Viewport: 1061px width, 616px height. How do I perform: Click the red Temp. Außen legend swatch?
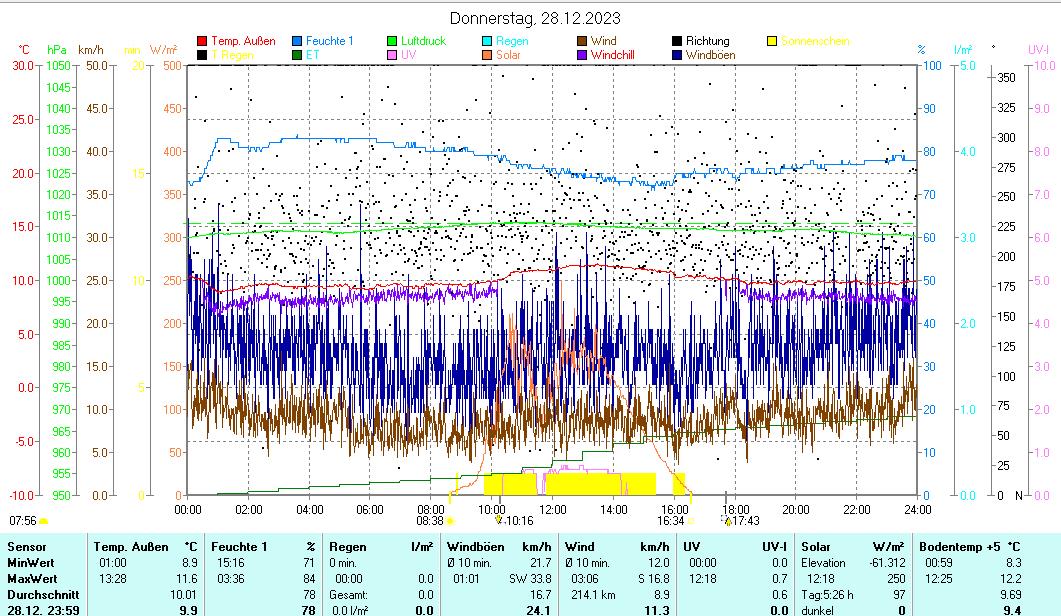(x=203, y=41)
